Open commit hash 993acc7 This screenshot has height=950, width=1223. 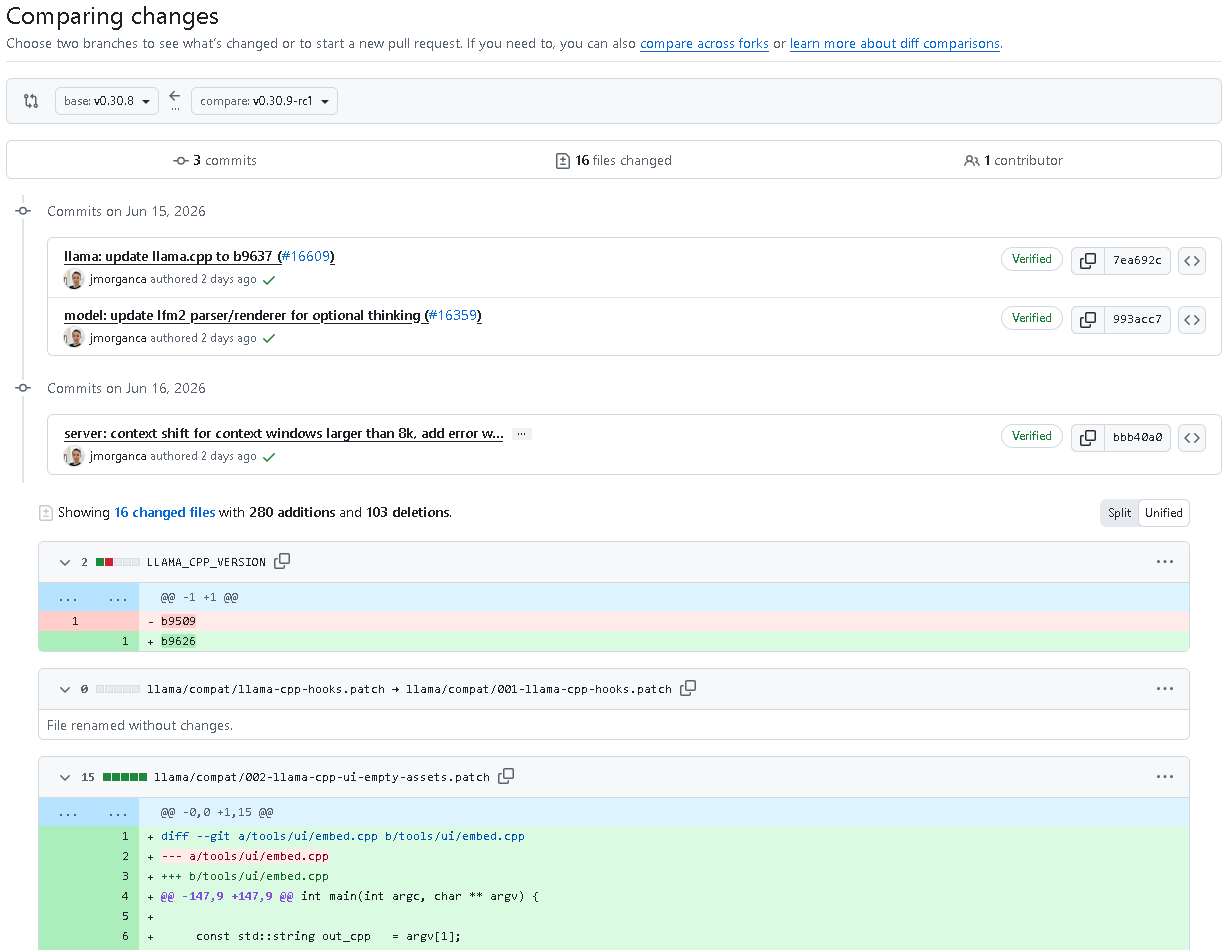pos(1137,319)
